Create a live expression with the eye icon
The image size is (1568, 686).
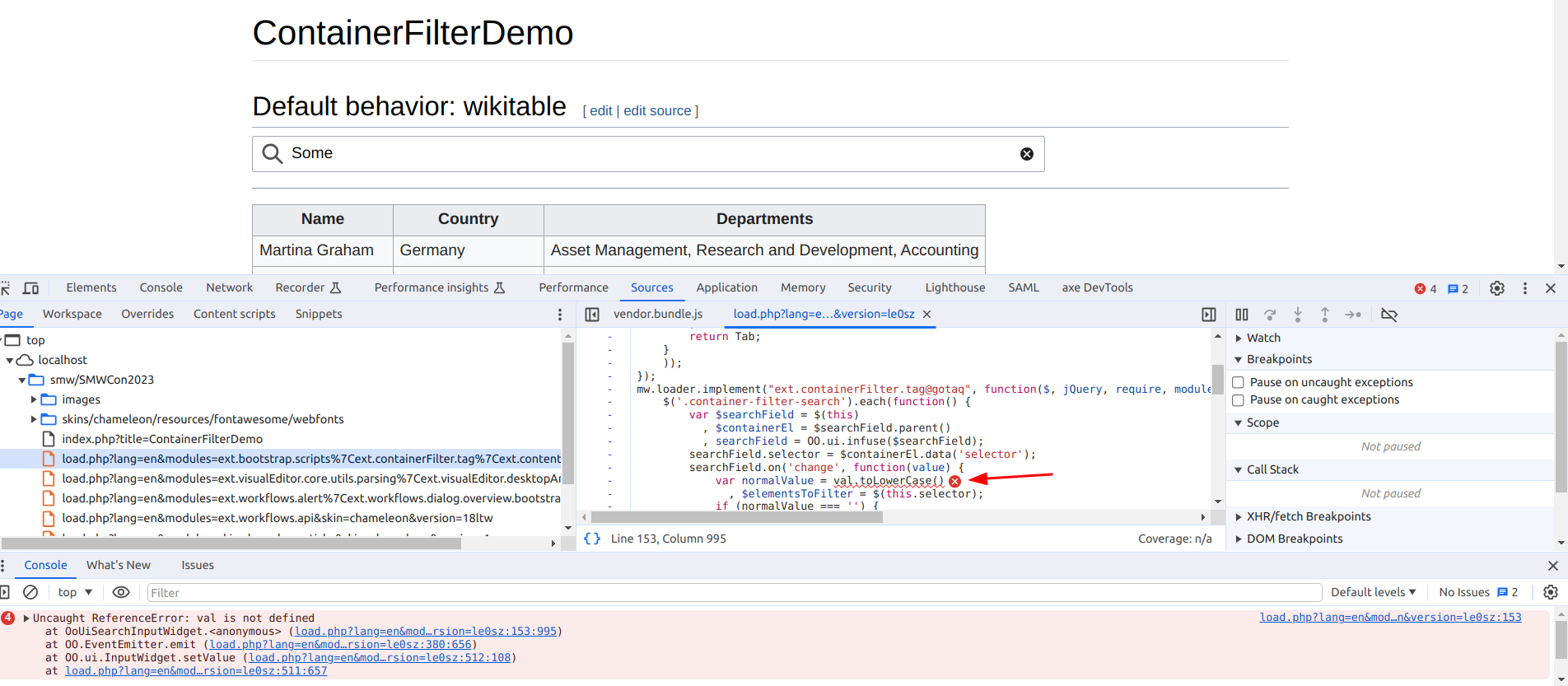tap(121, 592)
